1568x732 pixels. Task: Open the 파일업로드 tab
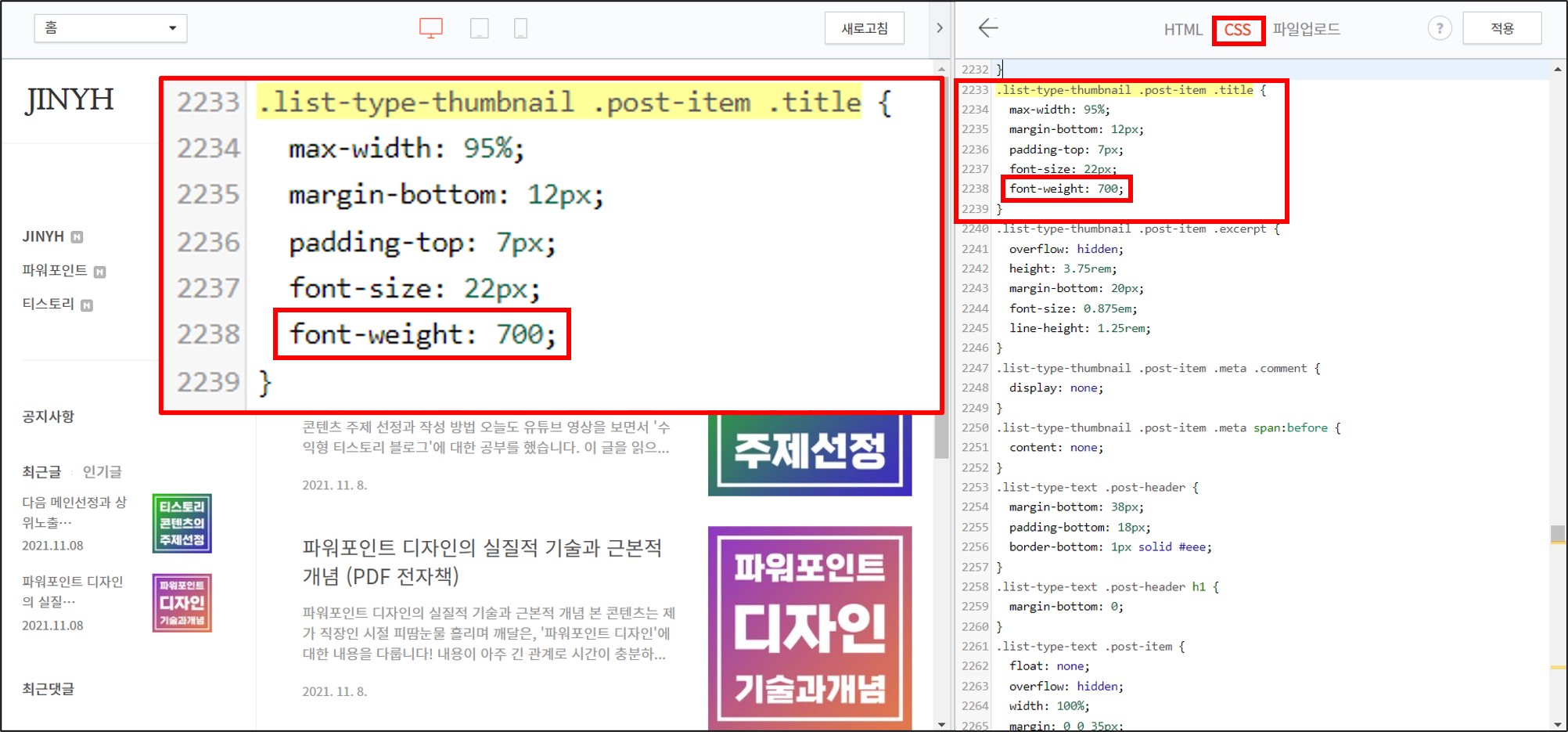(x=1307, y=30)
